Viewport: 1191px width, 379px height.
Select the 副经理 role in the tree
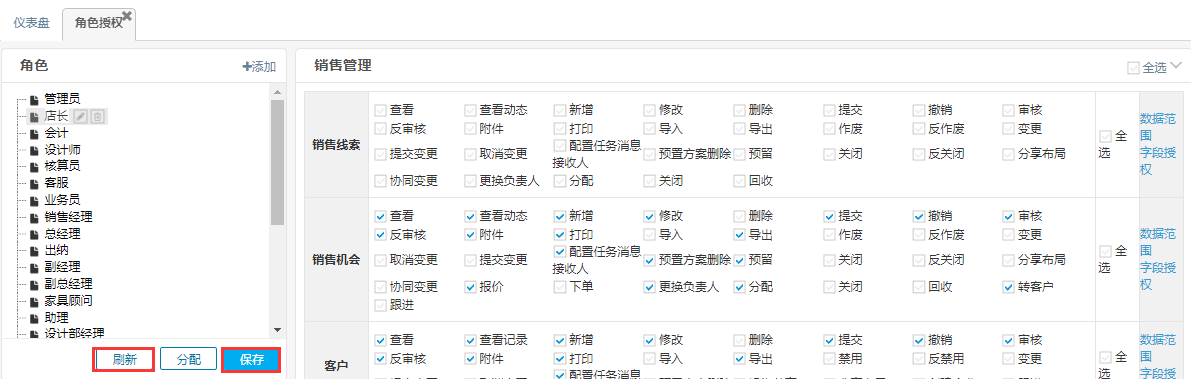click(x=62, y=267)
